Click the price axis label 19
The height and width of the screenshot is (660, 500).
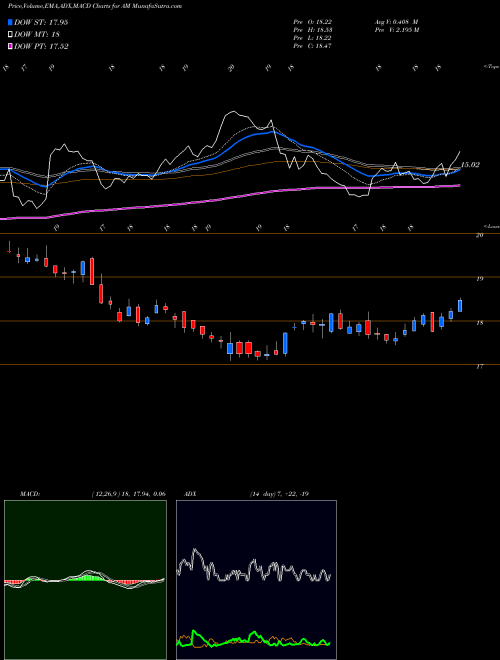coord(479,279)
